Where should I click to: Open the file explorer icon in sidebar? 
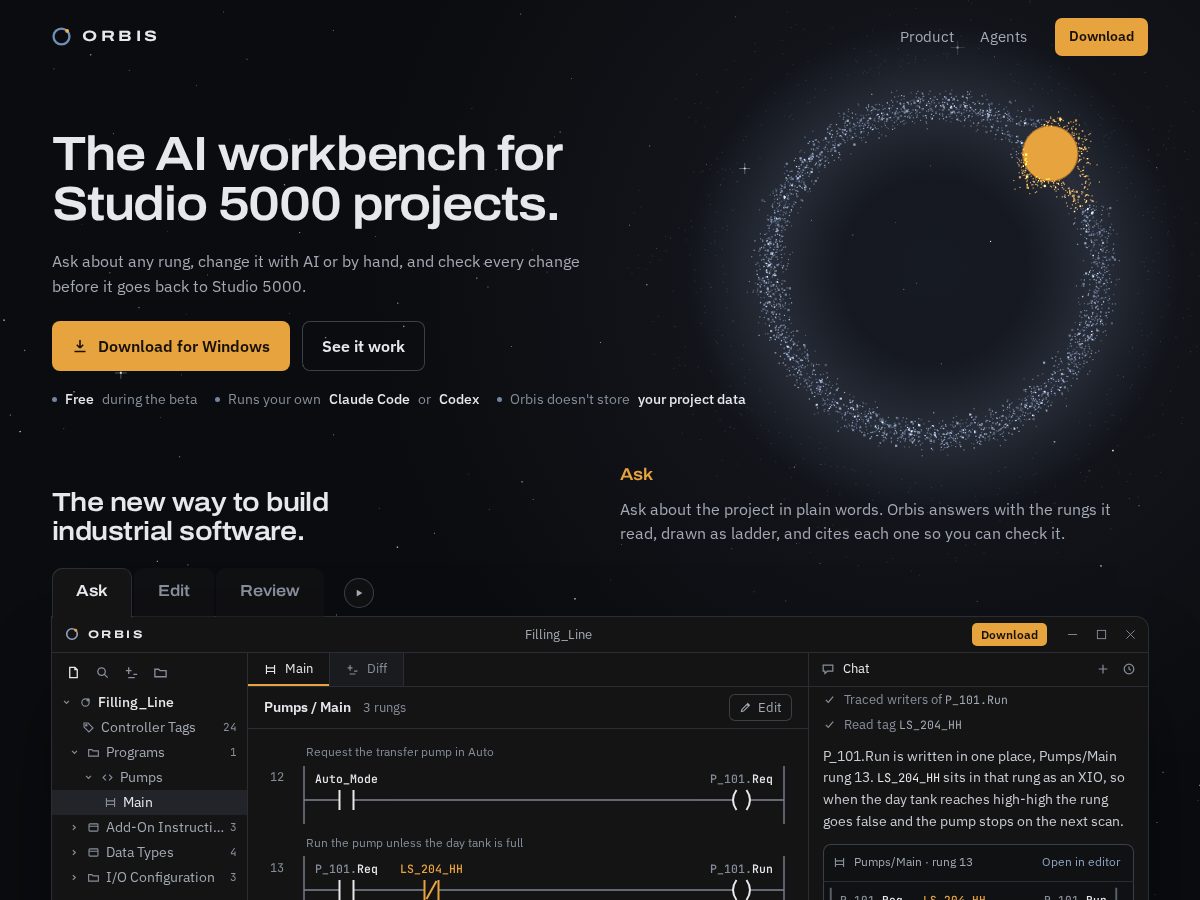[73, 673]
